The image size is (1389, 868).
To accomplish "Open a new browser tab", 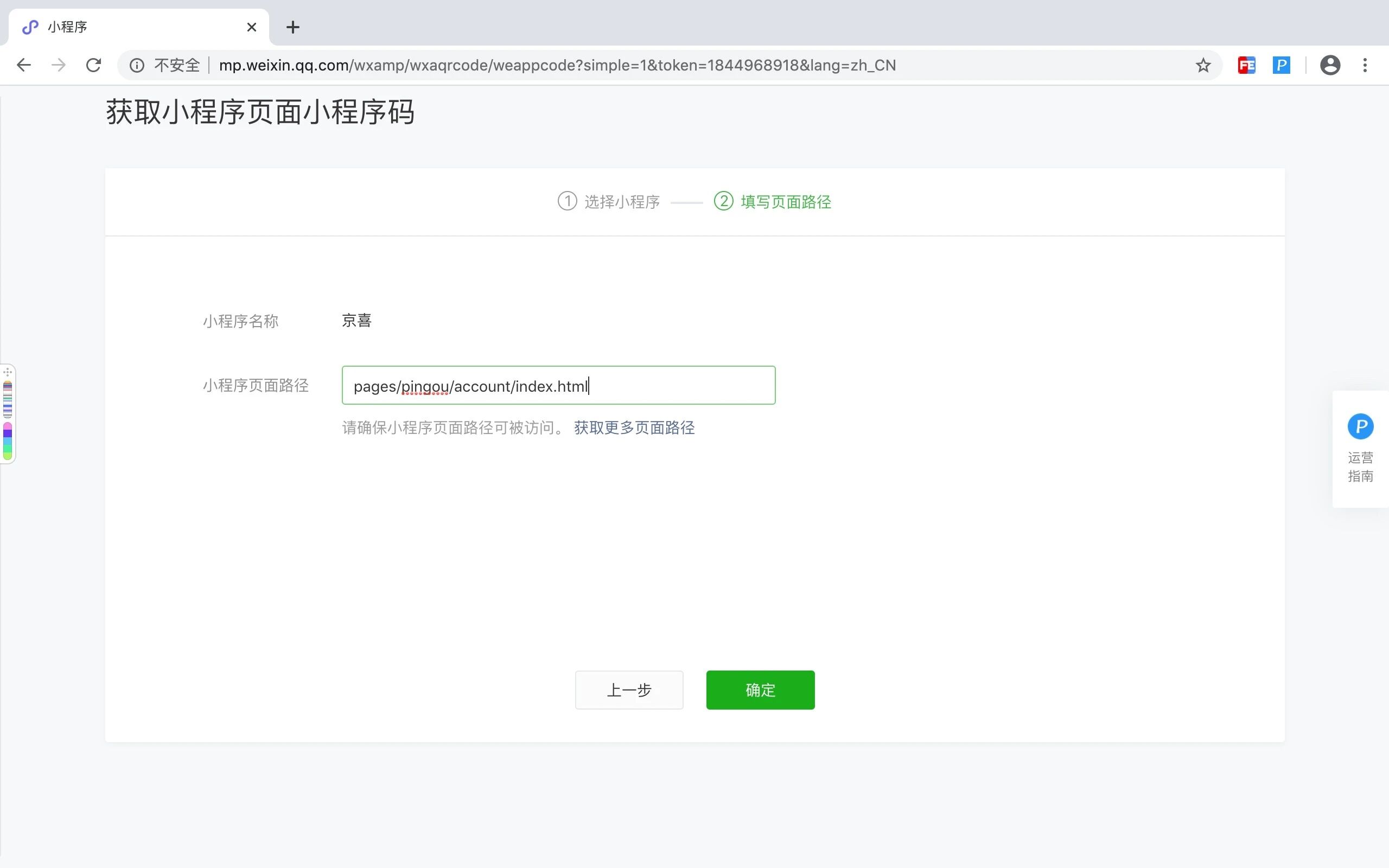I will (293, 27).
